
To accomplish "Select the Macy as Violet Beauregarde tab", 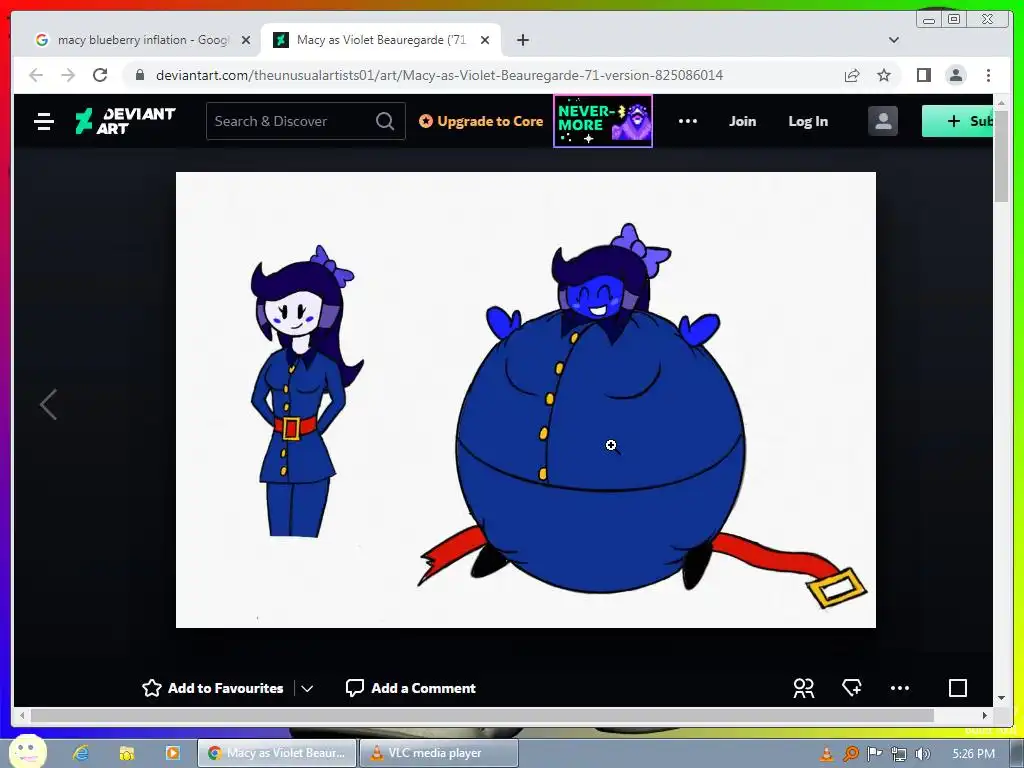I will [381, 40].
